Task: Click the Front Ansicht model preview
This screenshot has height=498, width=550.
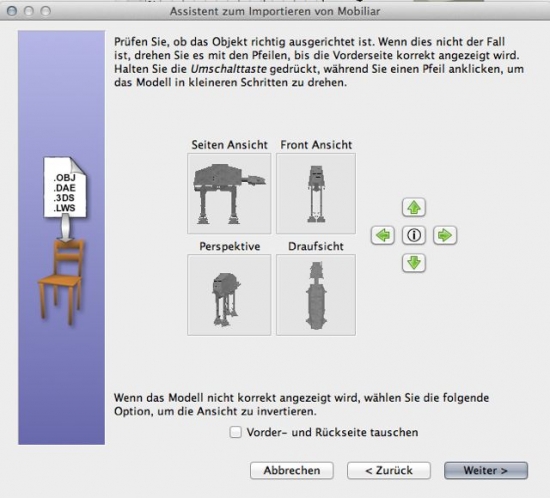Action: click(x=316, y=193)
